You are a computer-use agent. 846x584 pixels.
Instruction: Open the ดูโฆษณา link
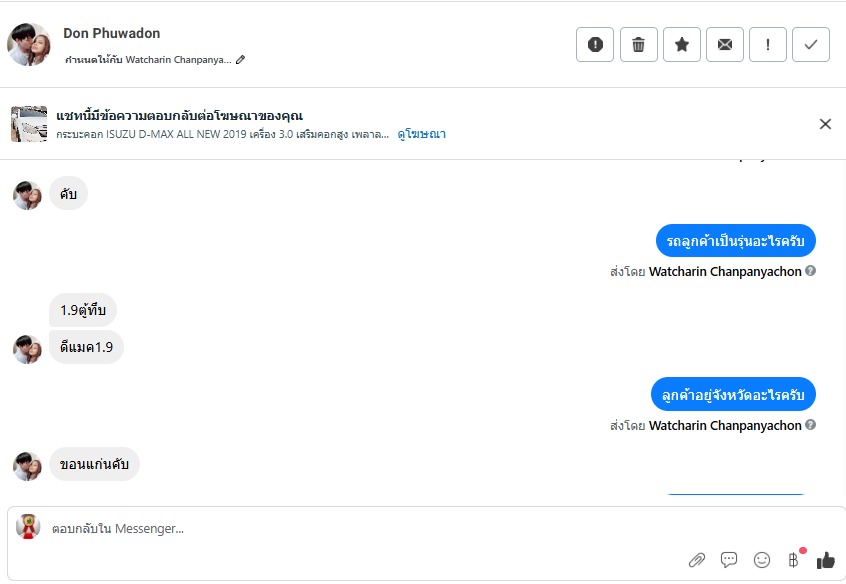coord(421,133)
